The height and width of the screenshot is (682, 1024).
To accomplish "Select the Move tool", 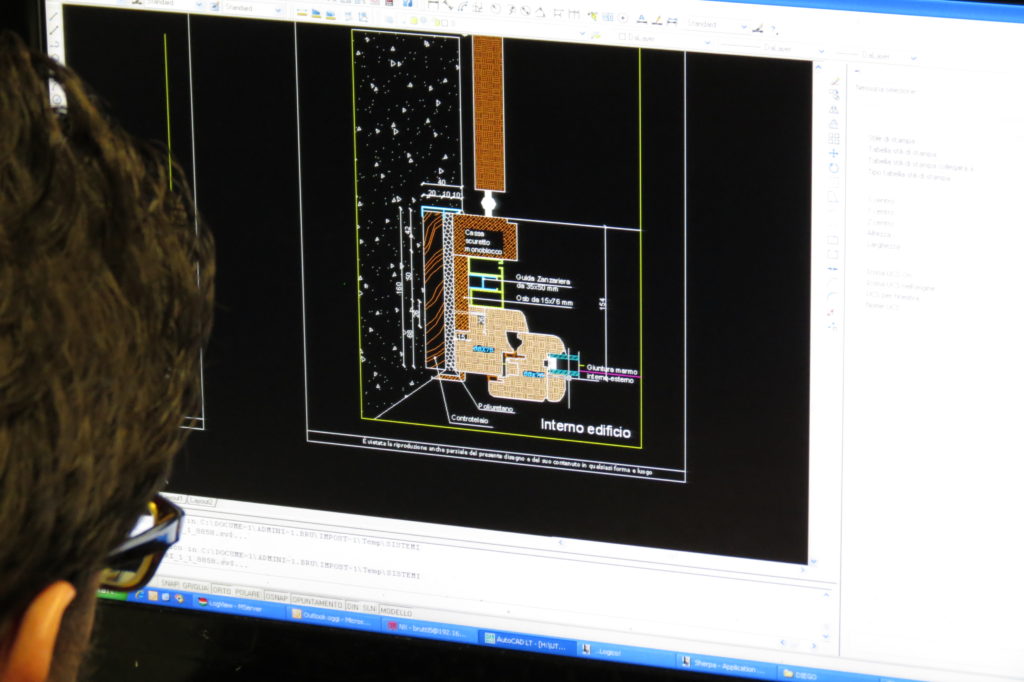I will pyautogui.click(x=834, y=154).
